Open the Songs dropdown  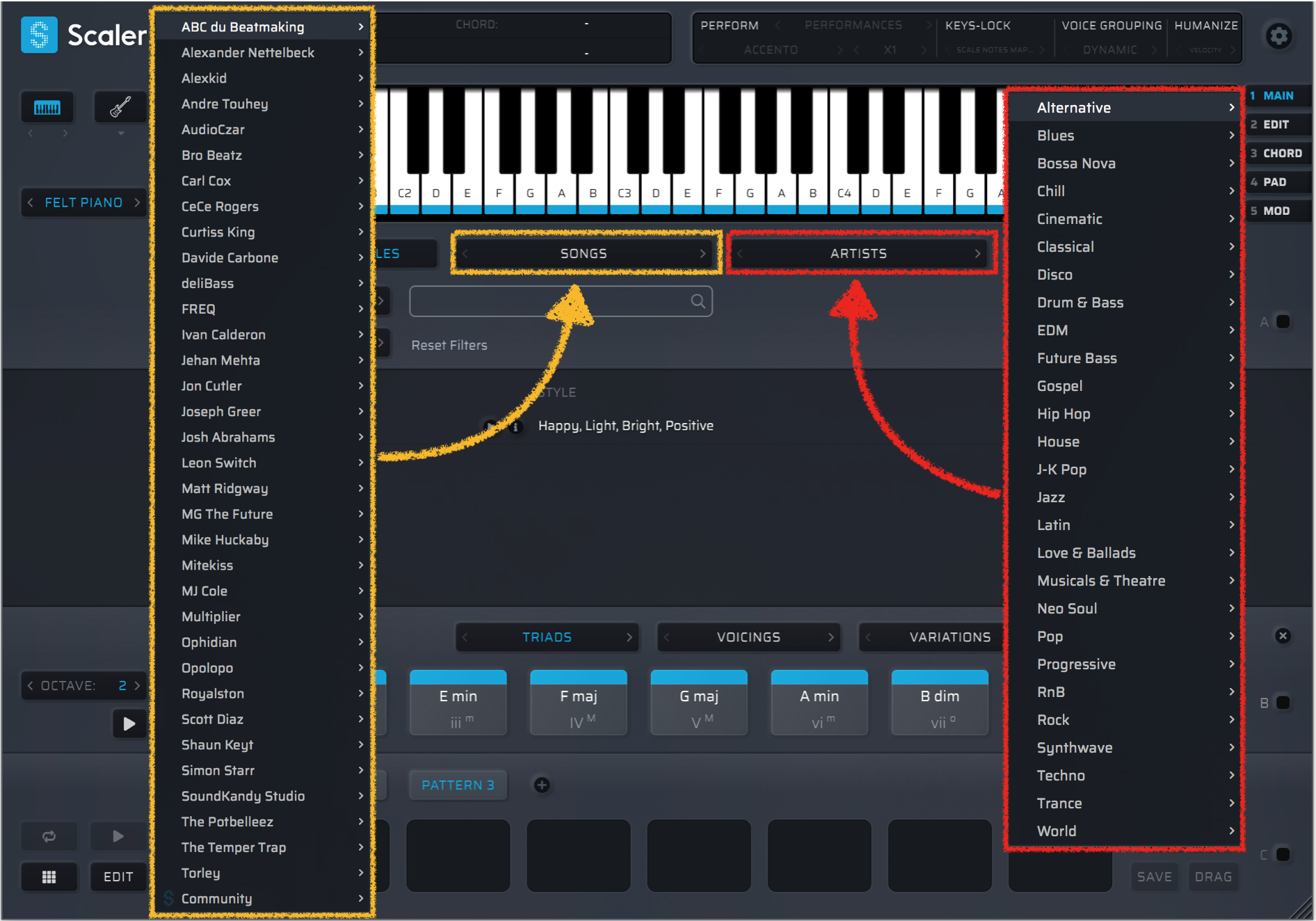pyautogui.click(x=584, y=254)
